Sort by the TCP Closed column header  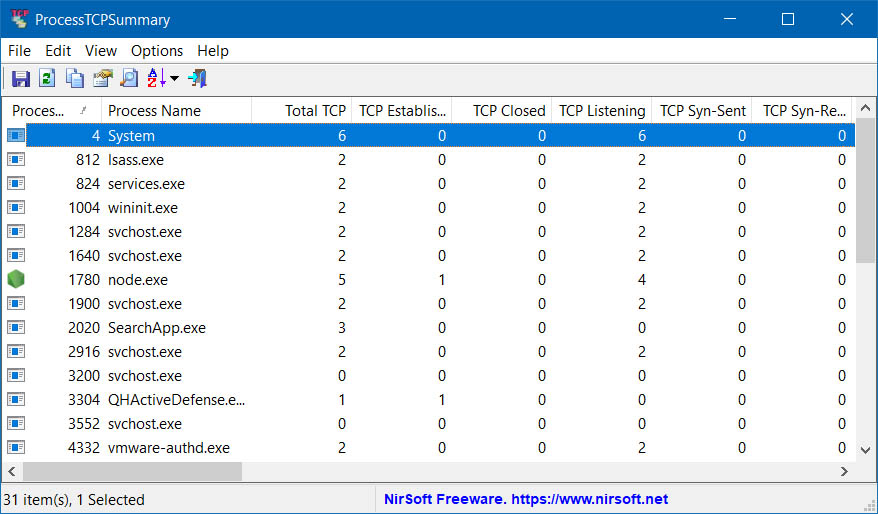point(502,111)
